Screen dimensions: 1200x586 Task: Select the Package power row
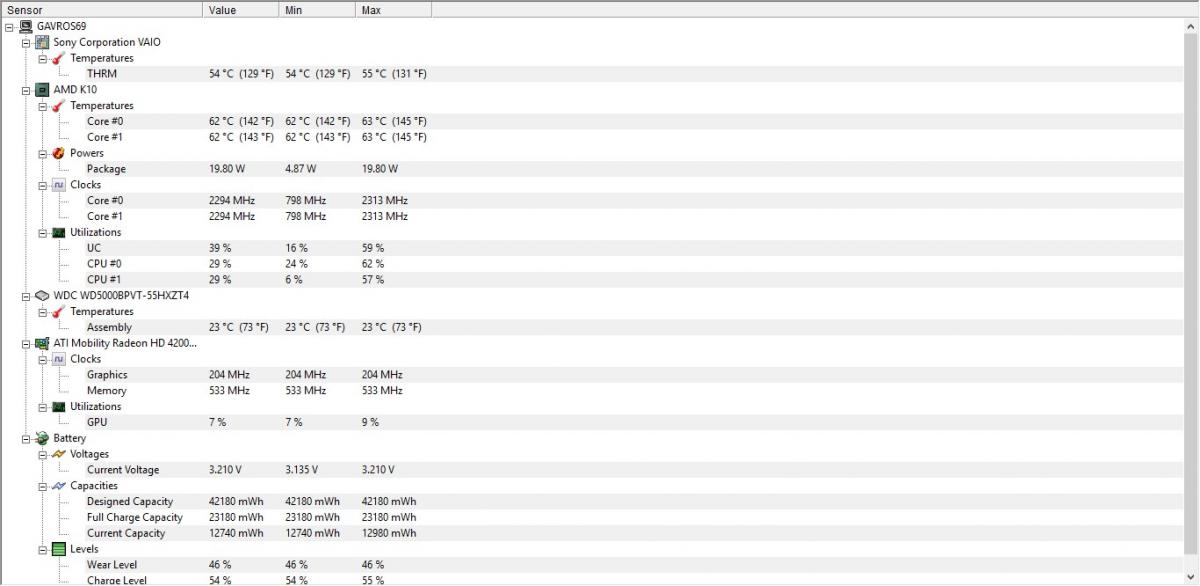(x=600, y=169)
